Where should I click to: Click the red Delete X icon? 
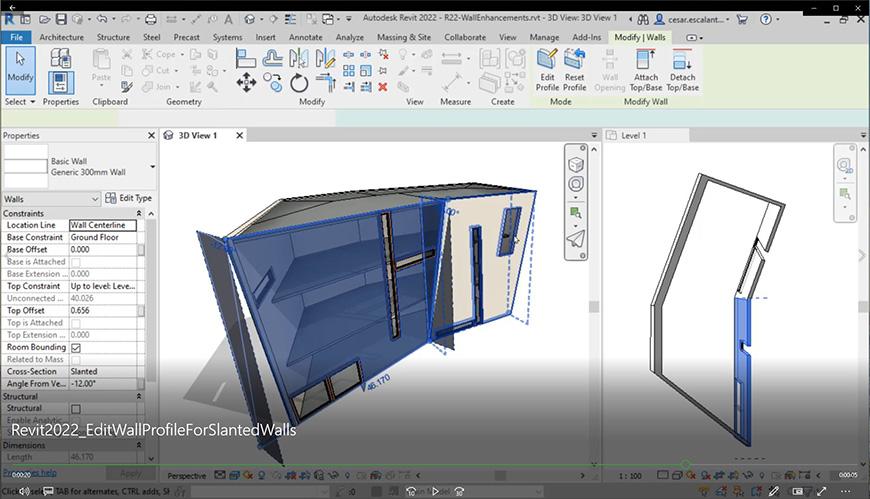pos(382,87)
